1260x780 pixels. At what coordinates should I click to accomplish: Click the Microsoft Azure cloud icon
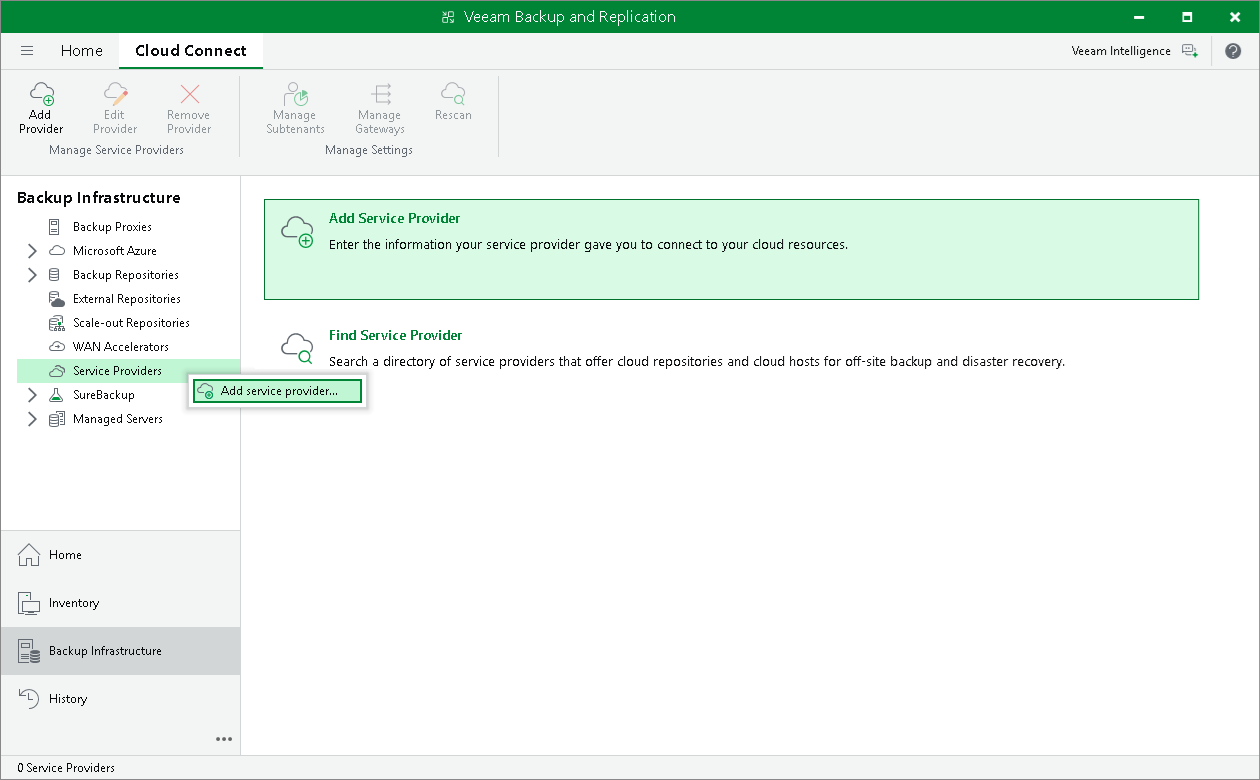pyautogui.click(x=55, y=251)
